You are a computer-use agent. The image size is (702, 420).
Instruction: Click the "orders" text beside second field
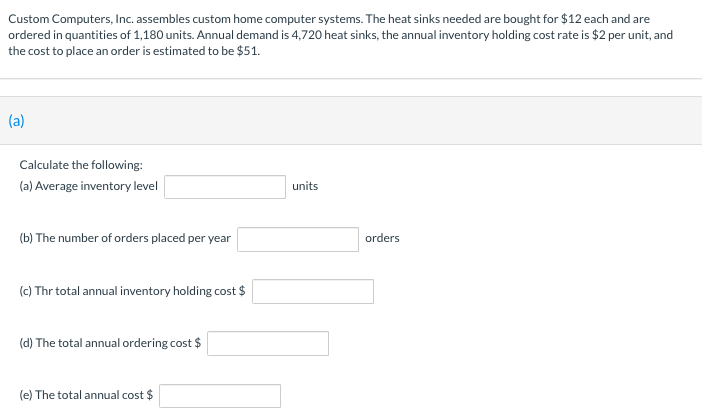pyautogui.click(x=382, y=239)
